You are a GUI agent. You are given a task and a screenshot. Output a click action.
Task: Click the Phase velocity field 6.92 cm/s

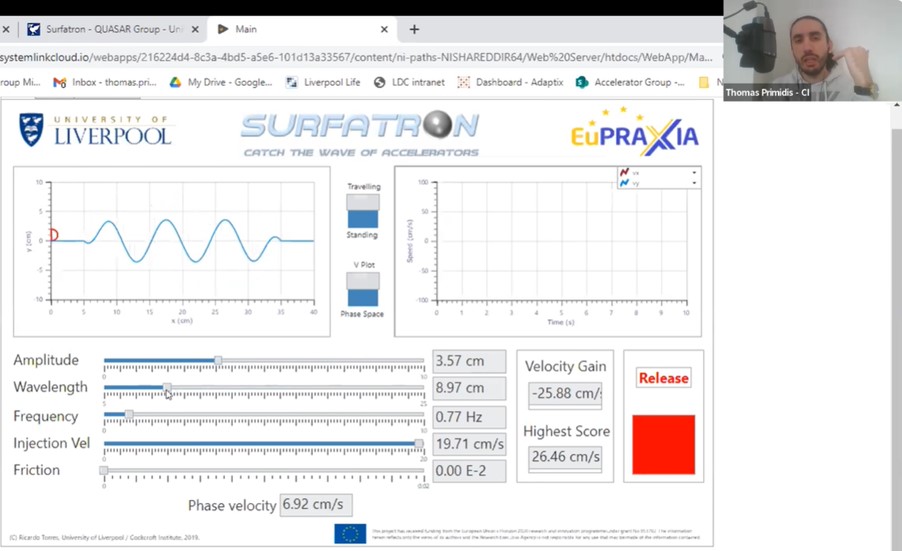316,505
